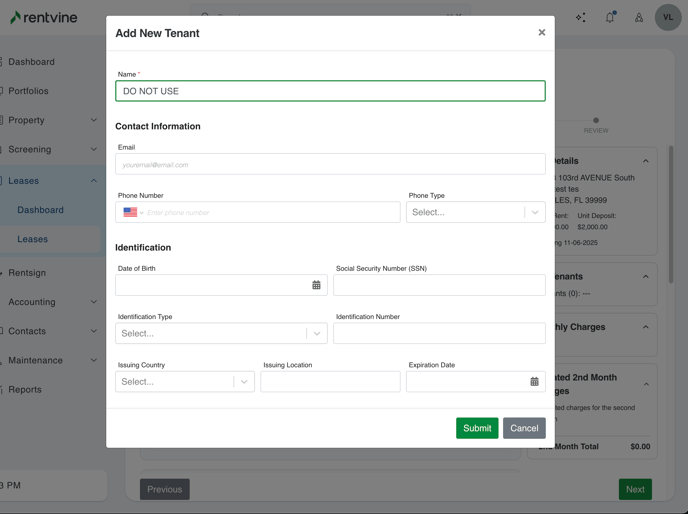Open the Expiration Date calendar picker
688x514 pixels.
pos(534,382)
